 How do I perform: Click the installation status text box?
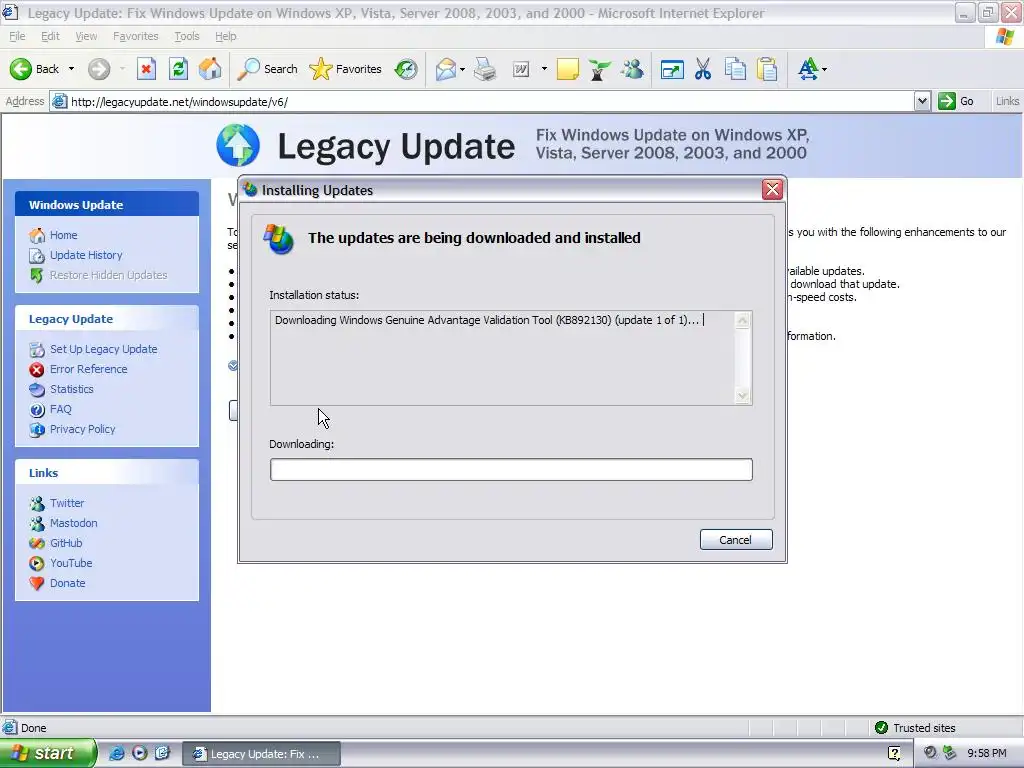point(503,358)
